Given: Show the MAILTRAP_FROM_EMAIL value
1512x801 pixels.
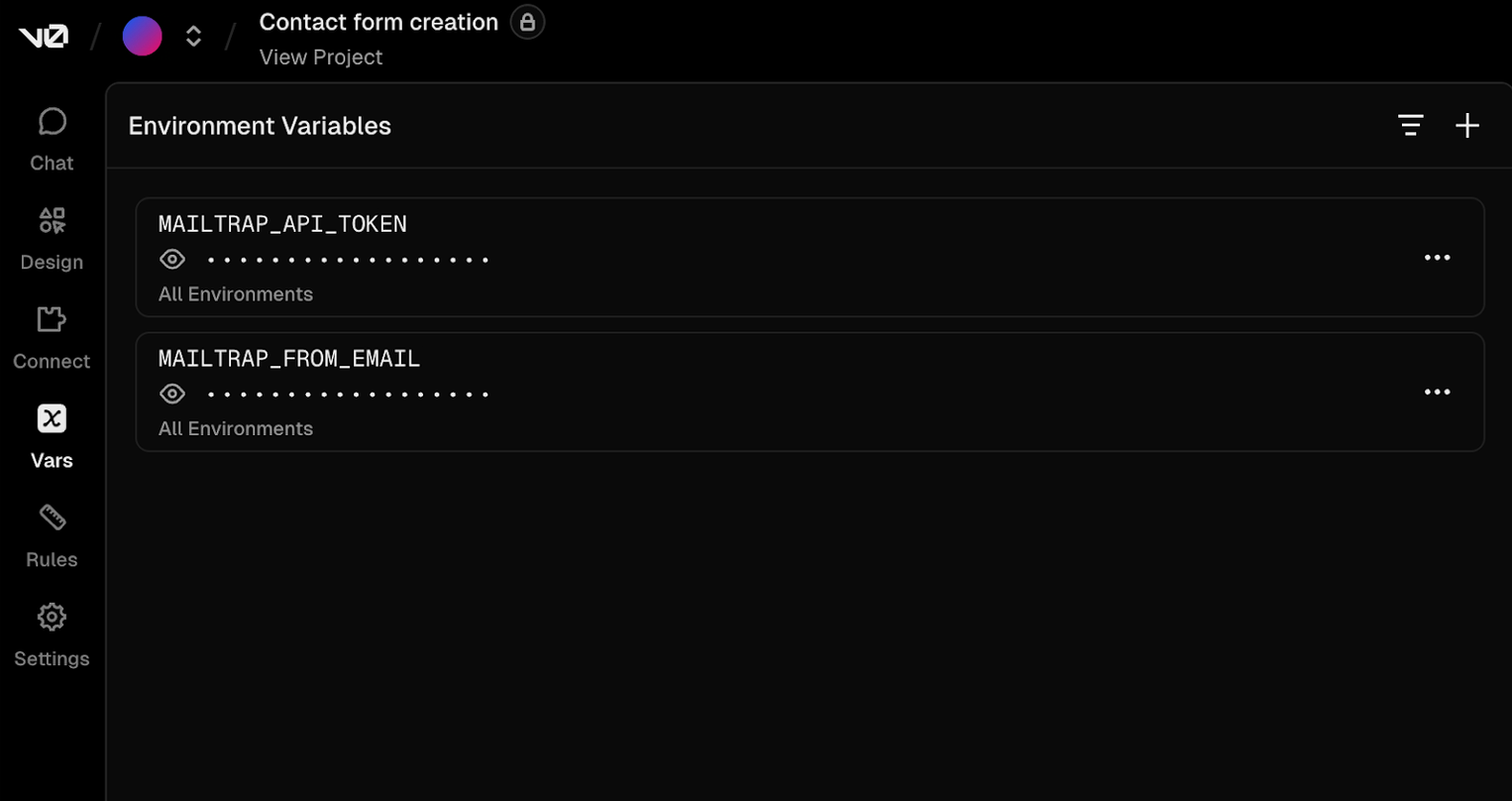Looking at the screenshot, I should click(x=172, y=393).
